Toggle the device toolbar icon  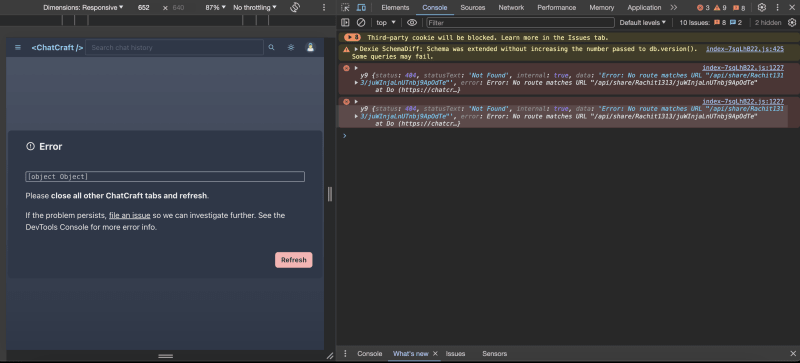click(x=361, y=8)
